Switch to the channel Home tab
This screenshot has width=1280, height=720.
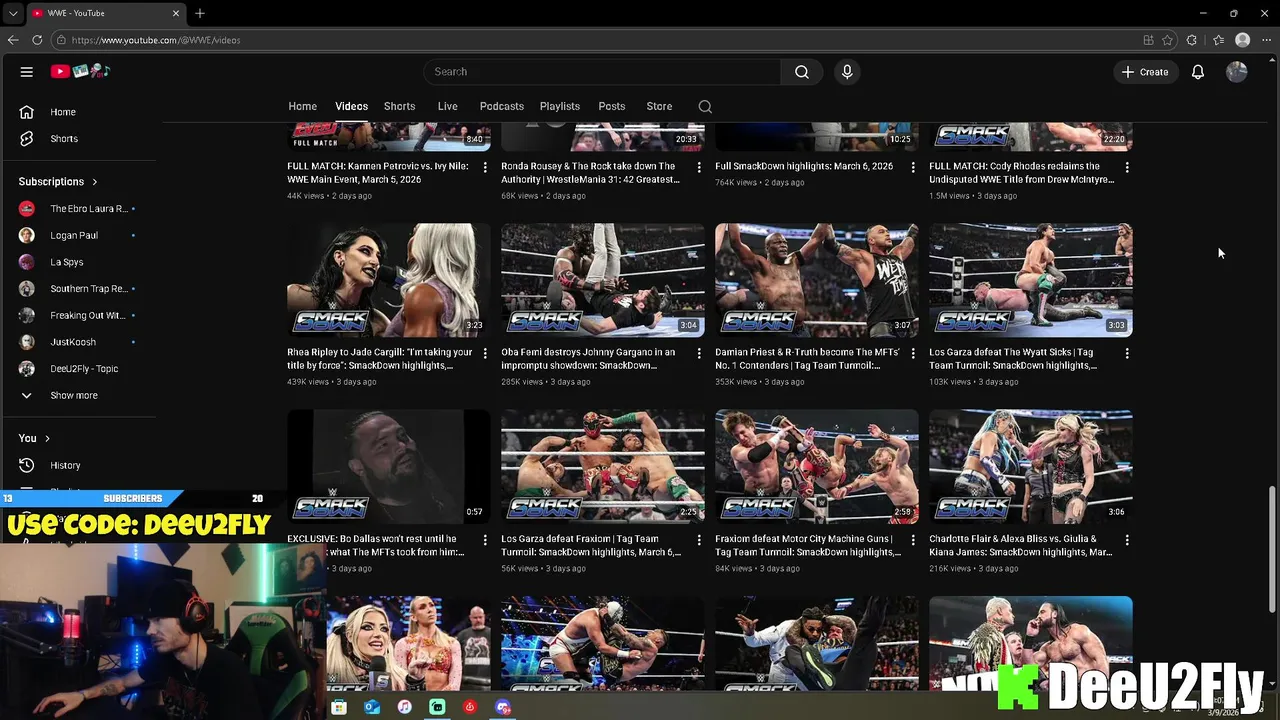tap(302, 106)
